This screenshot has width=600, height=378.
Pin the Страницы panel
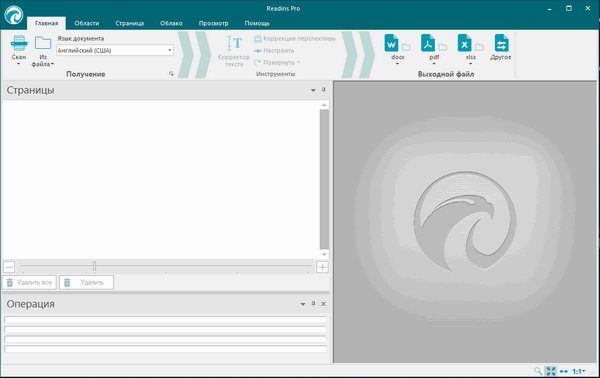(324, 90)
